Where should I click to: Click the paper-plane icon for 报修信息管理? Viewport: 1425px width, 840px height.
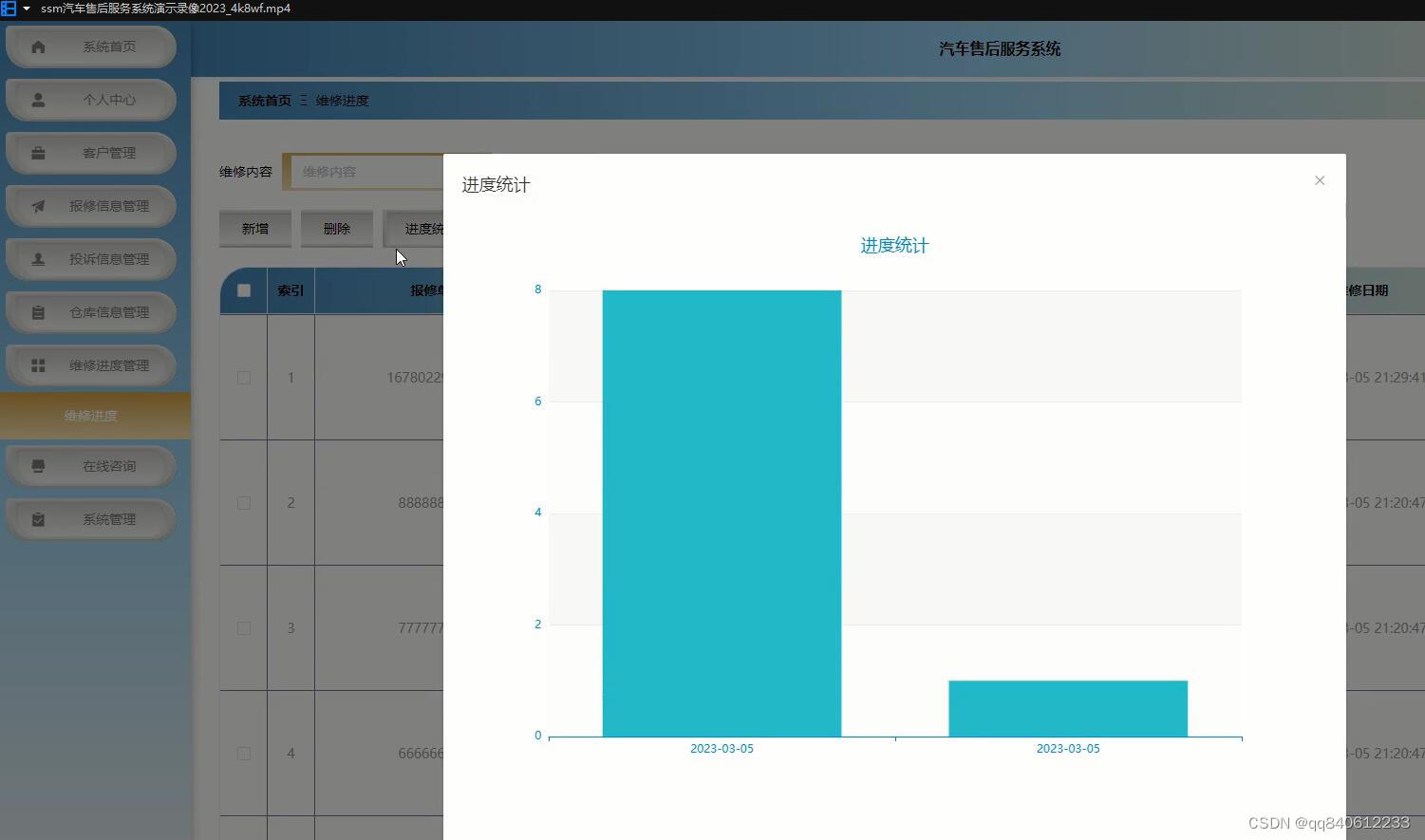point(38,206)
